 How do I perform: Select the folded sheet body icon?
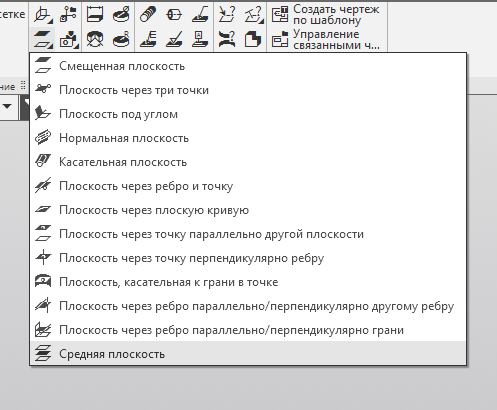tap(253, 39)
